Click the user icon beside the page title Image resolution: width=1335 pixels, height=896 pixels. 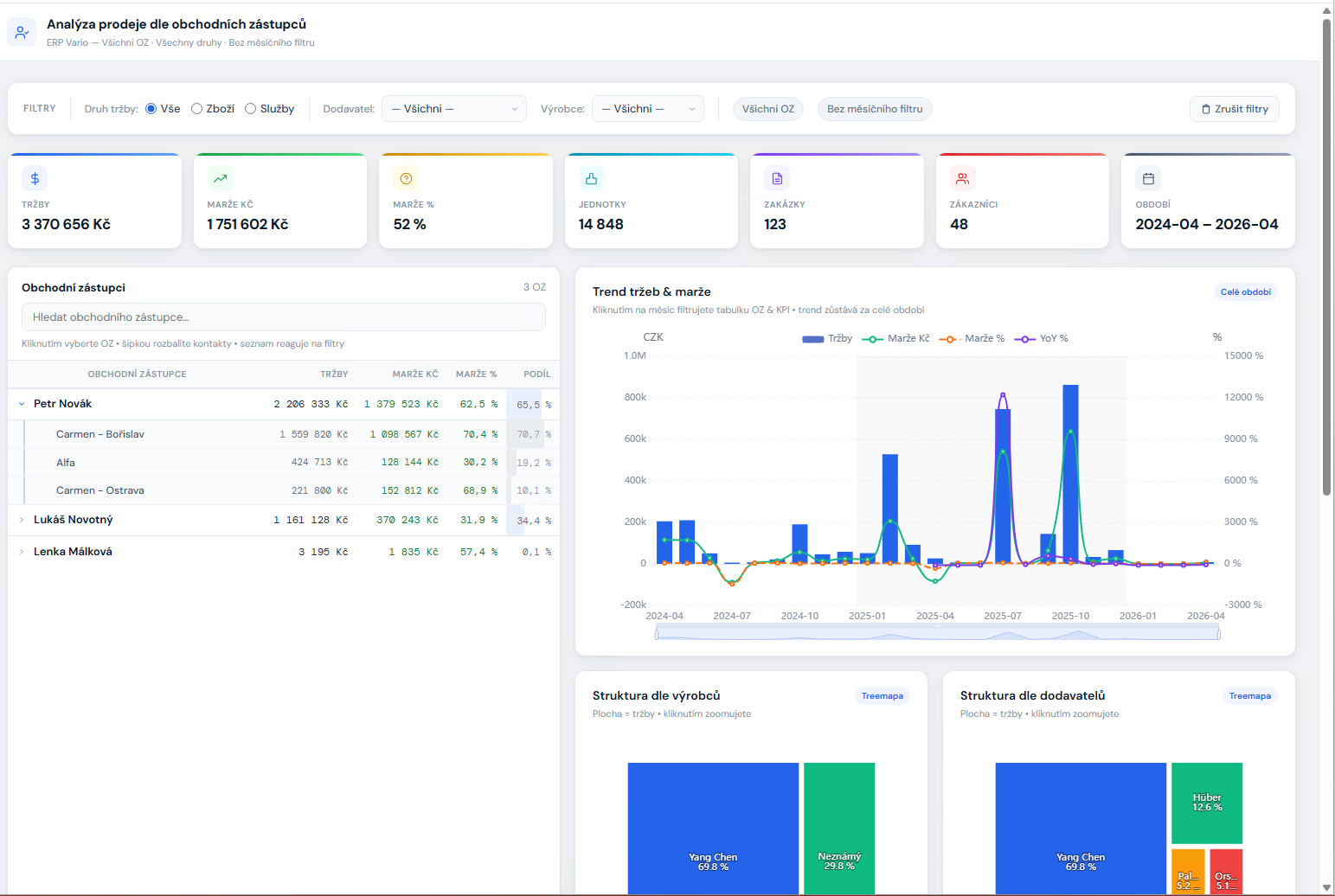pyautogui.click(x=22, y=33)
